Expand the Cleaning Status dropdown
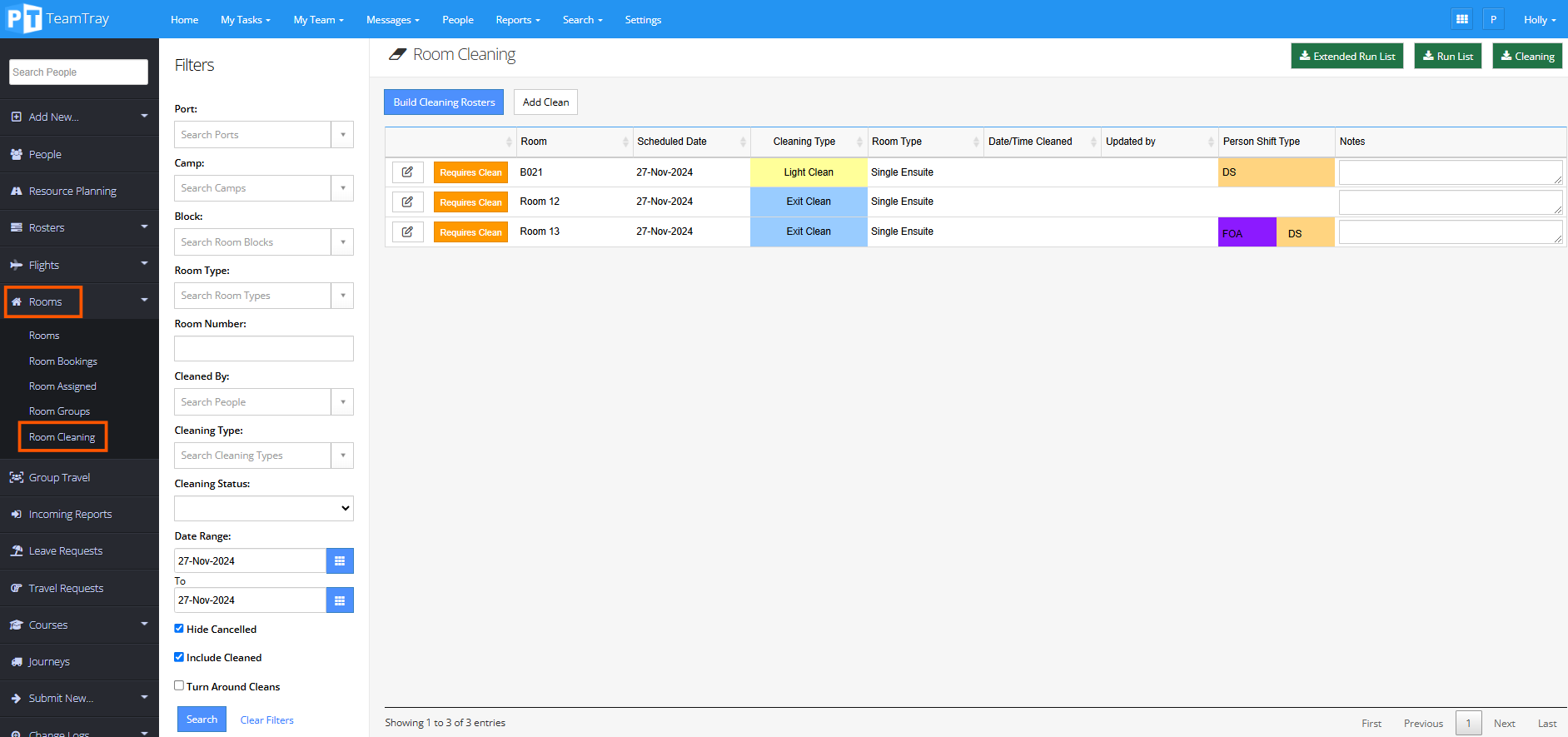1568x737 pixels. point(263,508)
